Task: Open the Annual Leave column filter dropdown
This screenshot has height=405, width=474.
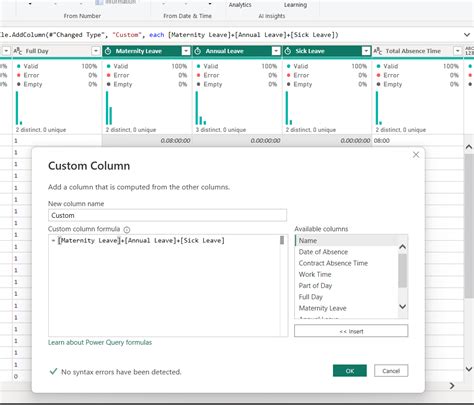Action: coord(276,51)
